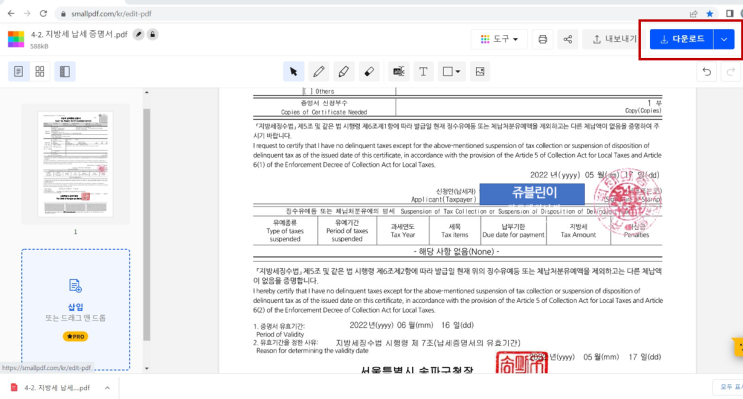Expand the download options arrow
This screenshot has height=399, width=743.
pos(724,39)
